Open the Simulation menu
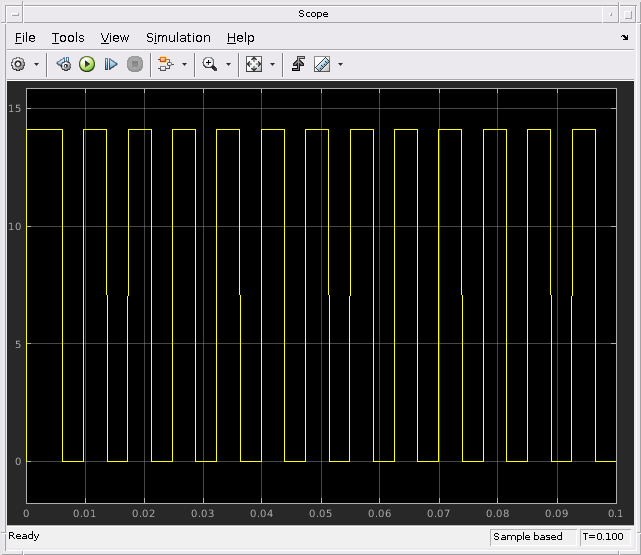The height and width of the screenshot is (555, 641). pyautogui.click(x=178, y=37)
